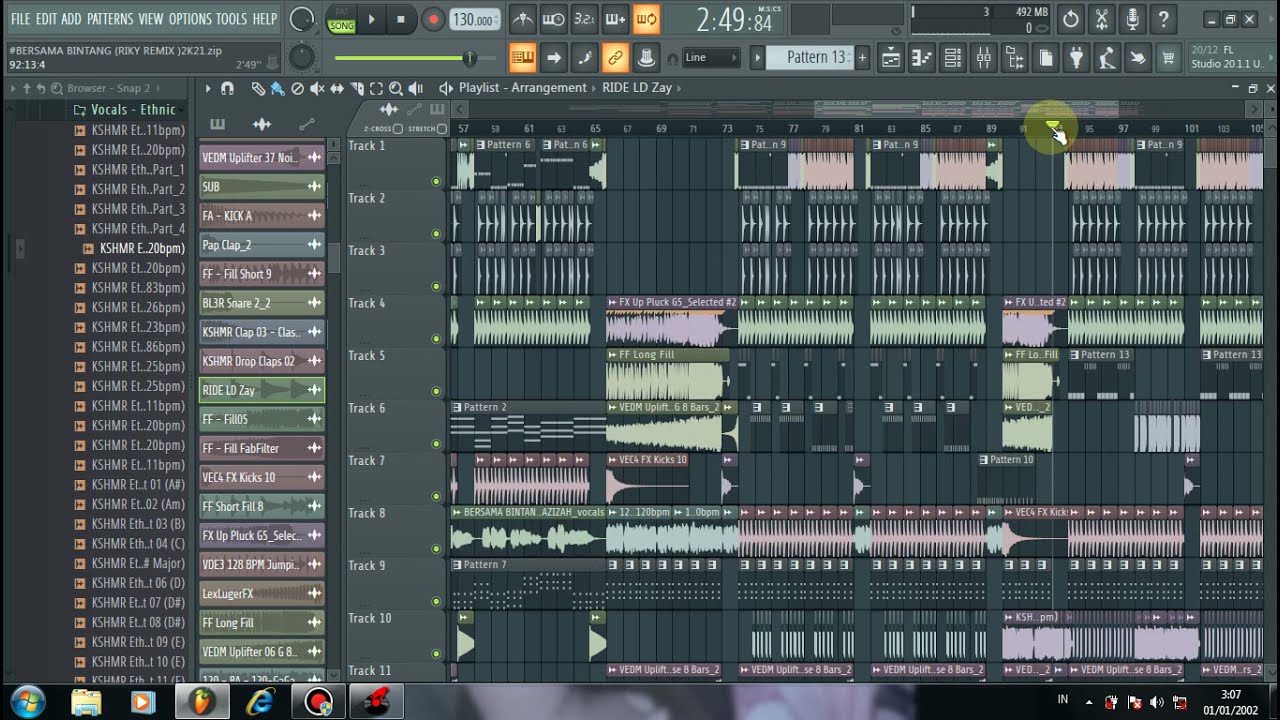This screenshot has height=720, width=1280.
Task: Open the ADD menu
Action: coord(71,19)
